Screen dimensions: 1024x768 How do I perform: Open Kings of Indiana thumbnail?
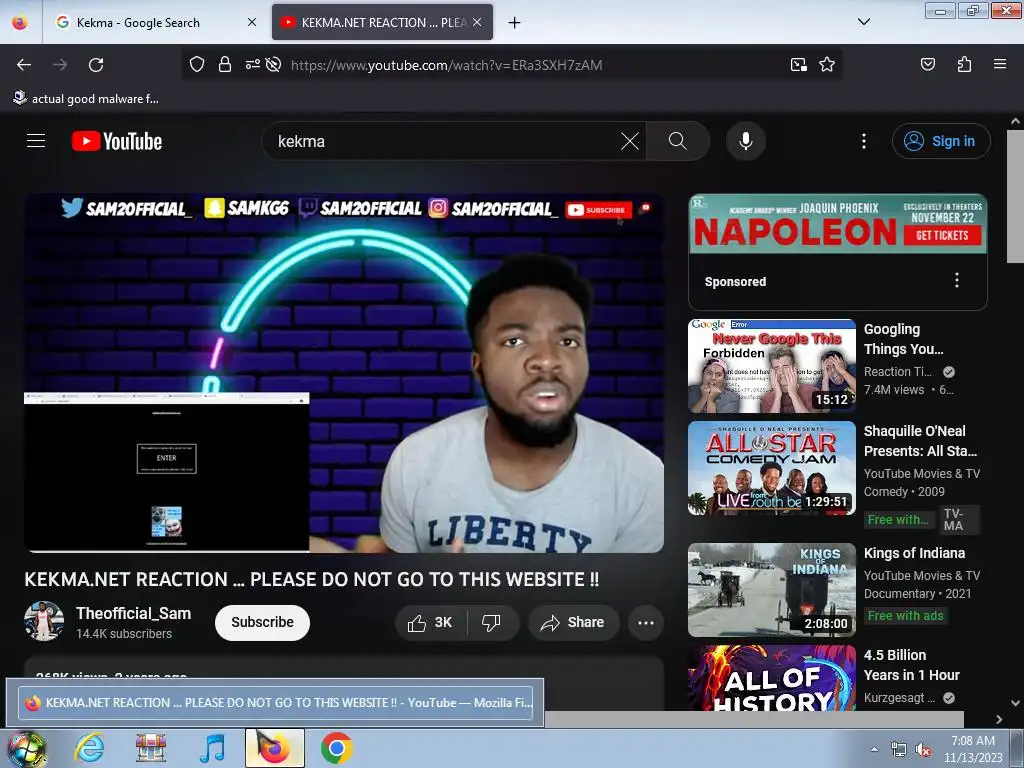point(771,590)
